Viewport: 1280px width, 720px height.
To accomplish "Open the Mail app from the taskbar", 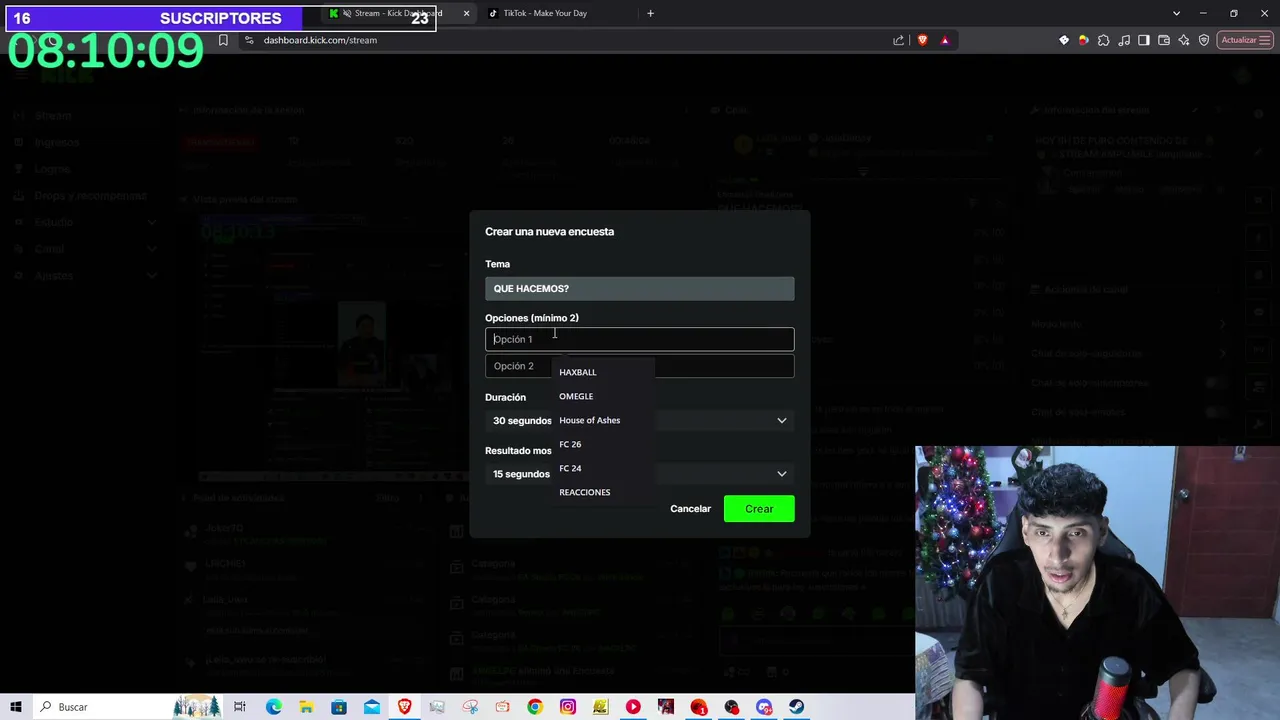I will click(372, 707).
